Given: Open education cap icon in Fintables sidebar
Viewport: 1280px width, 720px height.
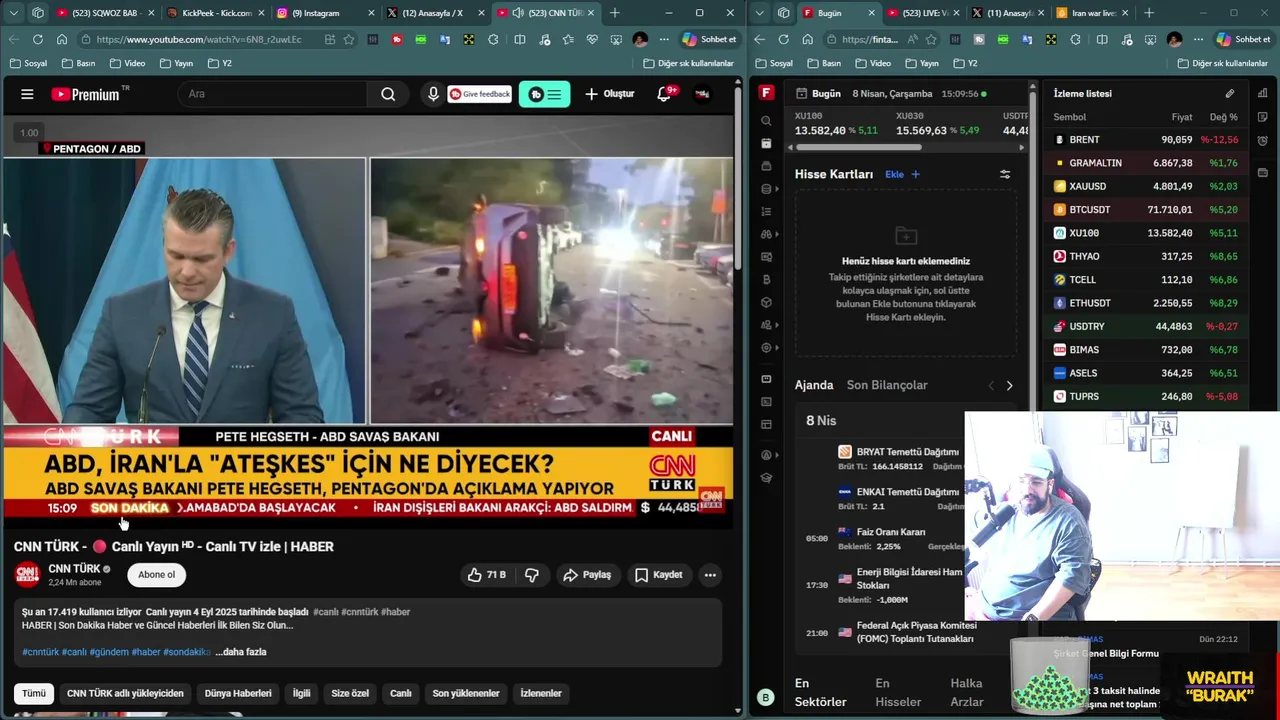Looking at the screenshot, I should (766, 478).
